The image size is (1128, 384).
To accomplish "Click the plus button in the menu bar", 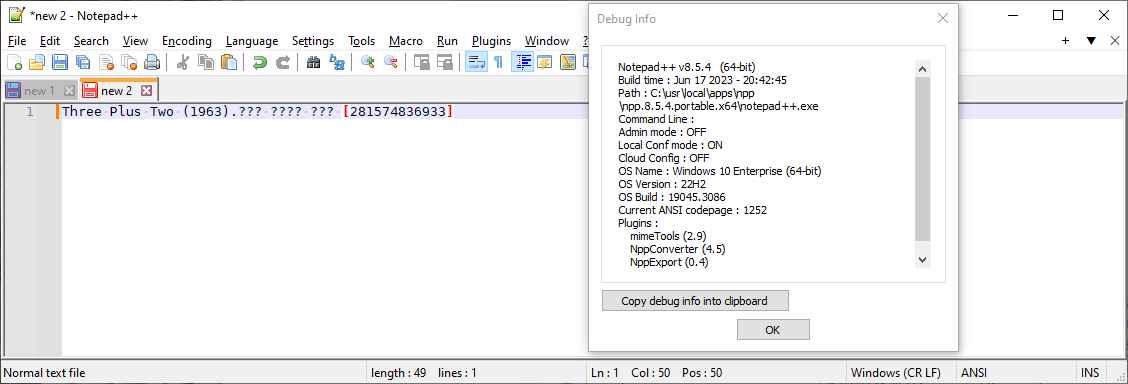I will tap(1065, 41).
